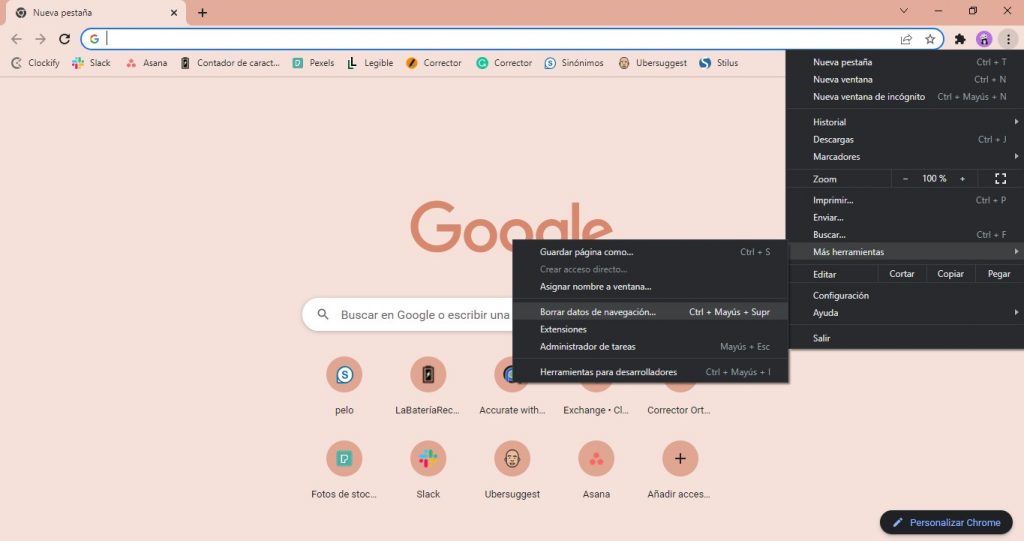Expand the Más herramientas submenu
The image size is (1024, 541).
(904, 252)
